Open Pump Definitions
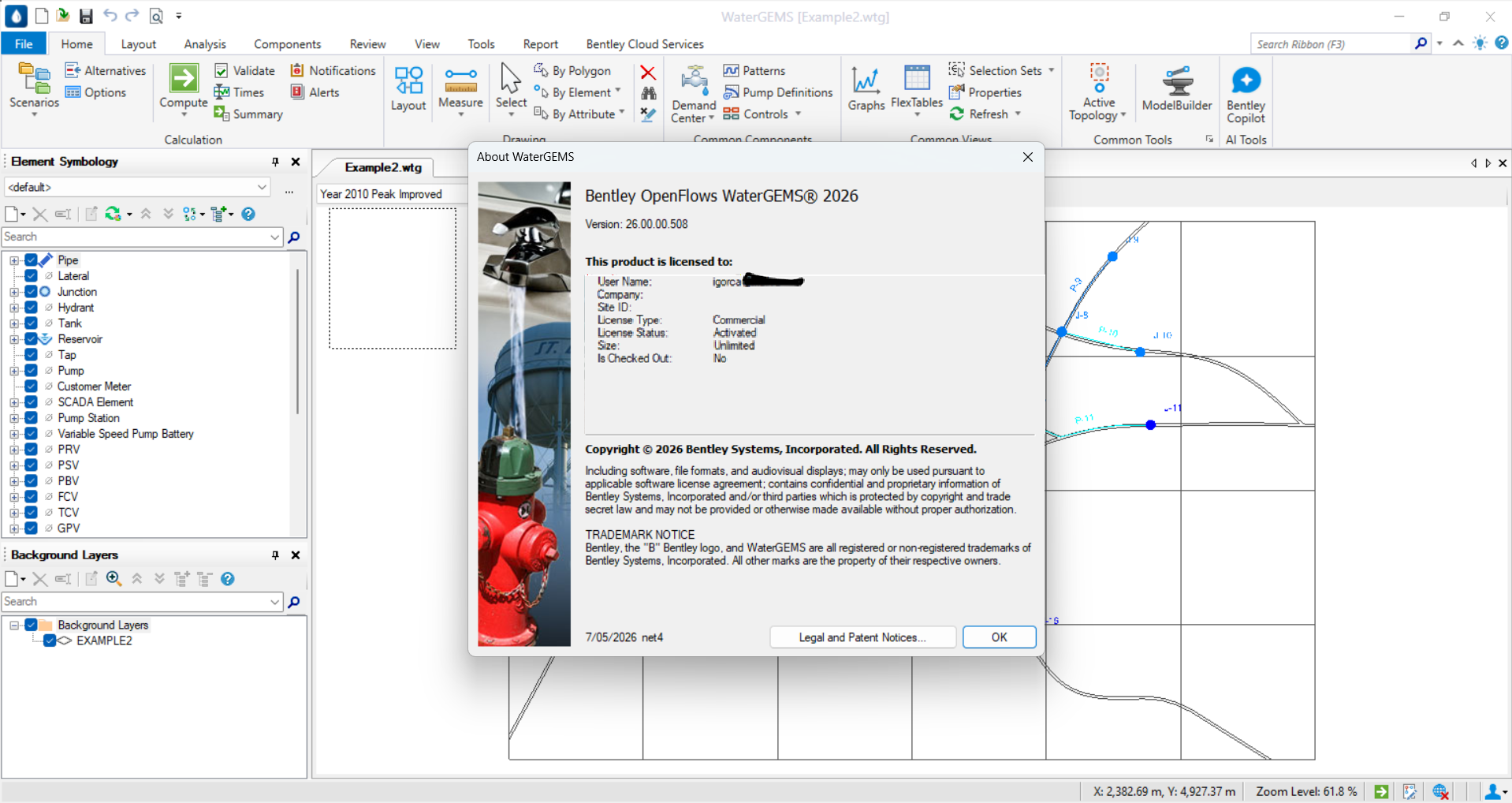 tap(778, 92)
